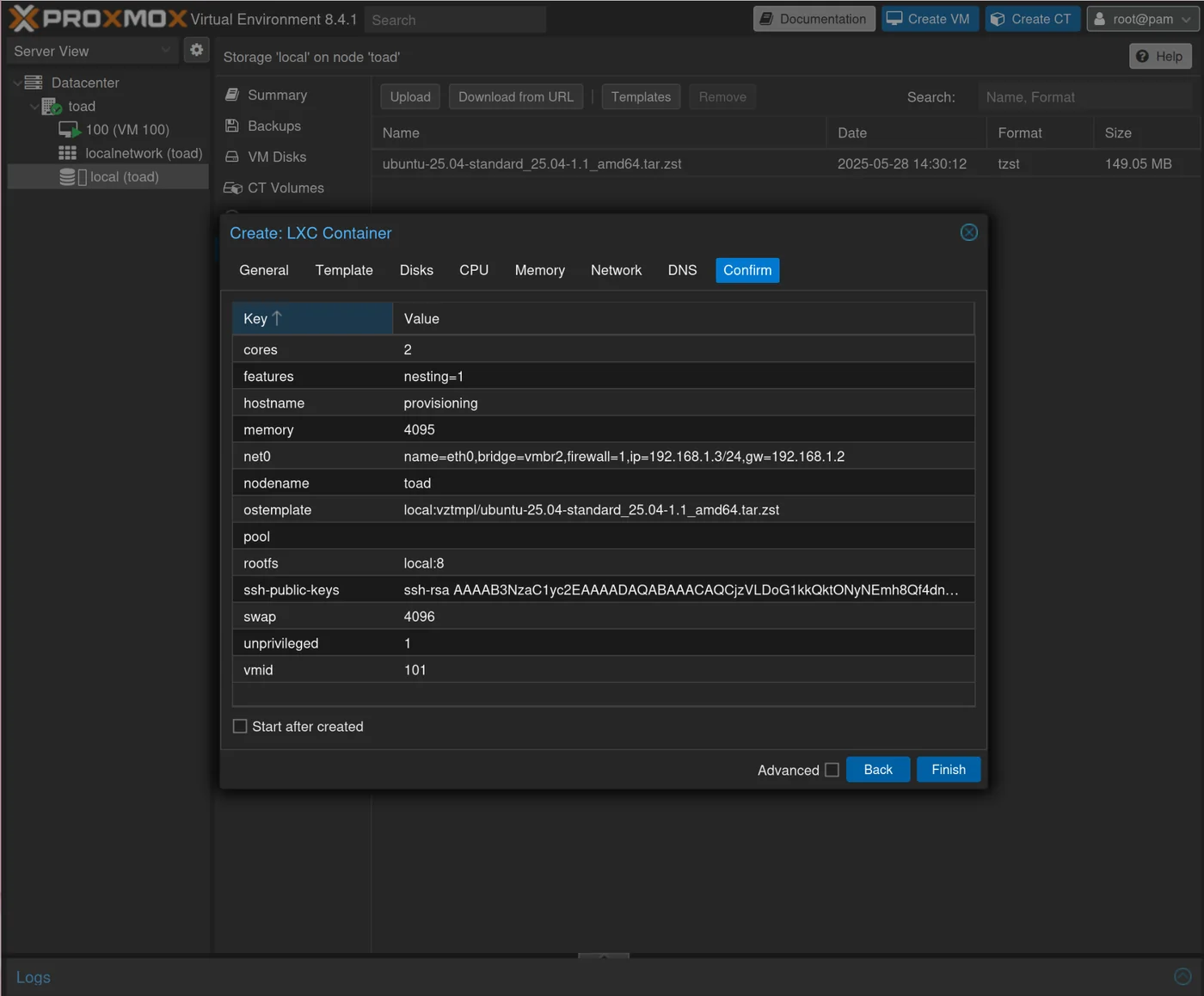
Task: Click the Help question mark button
Action: click(1160, 57)
